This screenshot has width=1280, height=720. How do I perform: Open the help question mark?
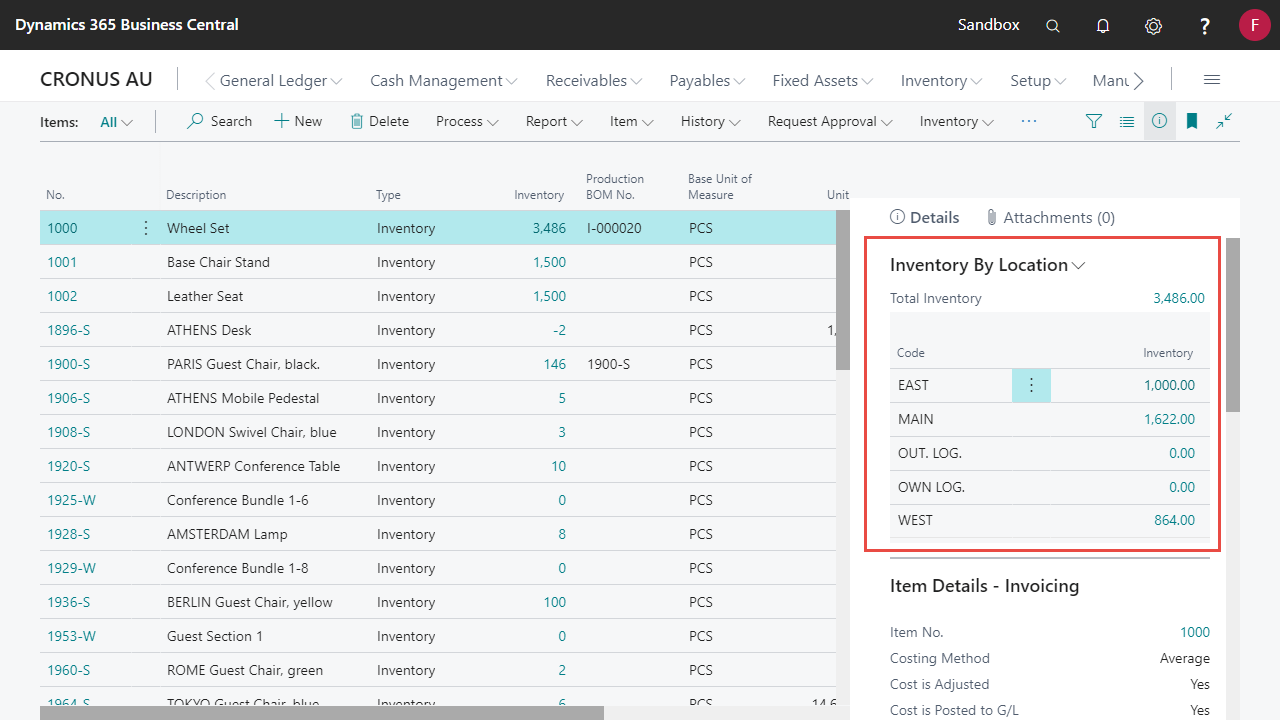(x=1205, y=26)
